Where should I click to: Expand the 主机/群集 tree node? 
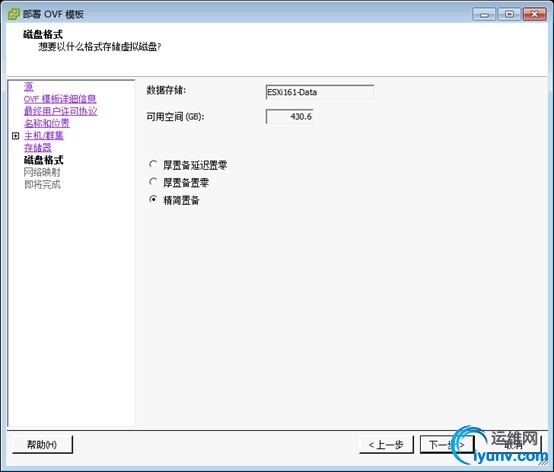point(16,136)
